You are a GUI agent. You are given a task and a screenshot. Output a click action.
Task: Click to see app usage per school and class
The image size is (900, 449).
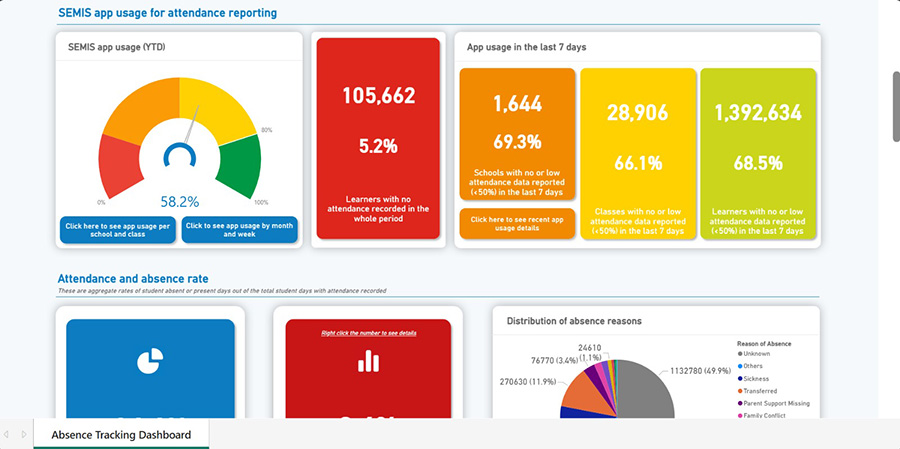[119, 230]
